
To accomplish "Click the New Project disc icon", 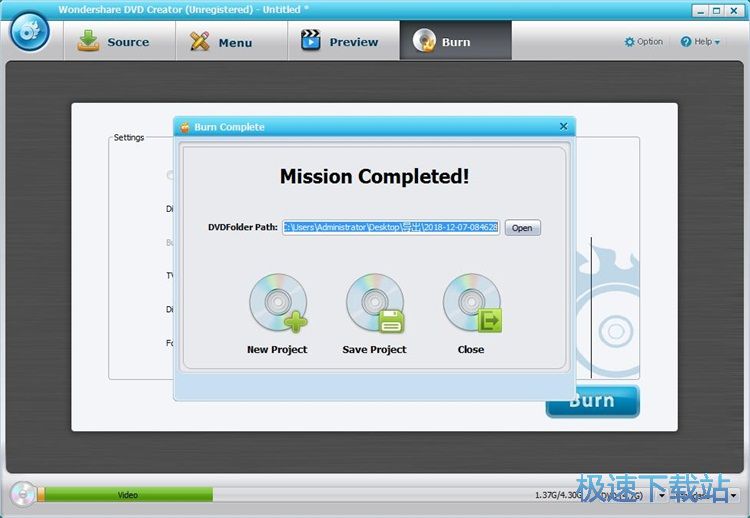I will (278, 303).
